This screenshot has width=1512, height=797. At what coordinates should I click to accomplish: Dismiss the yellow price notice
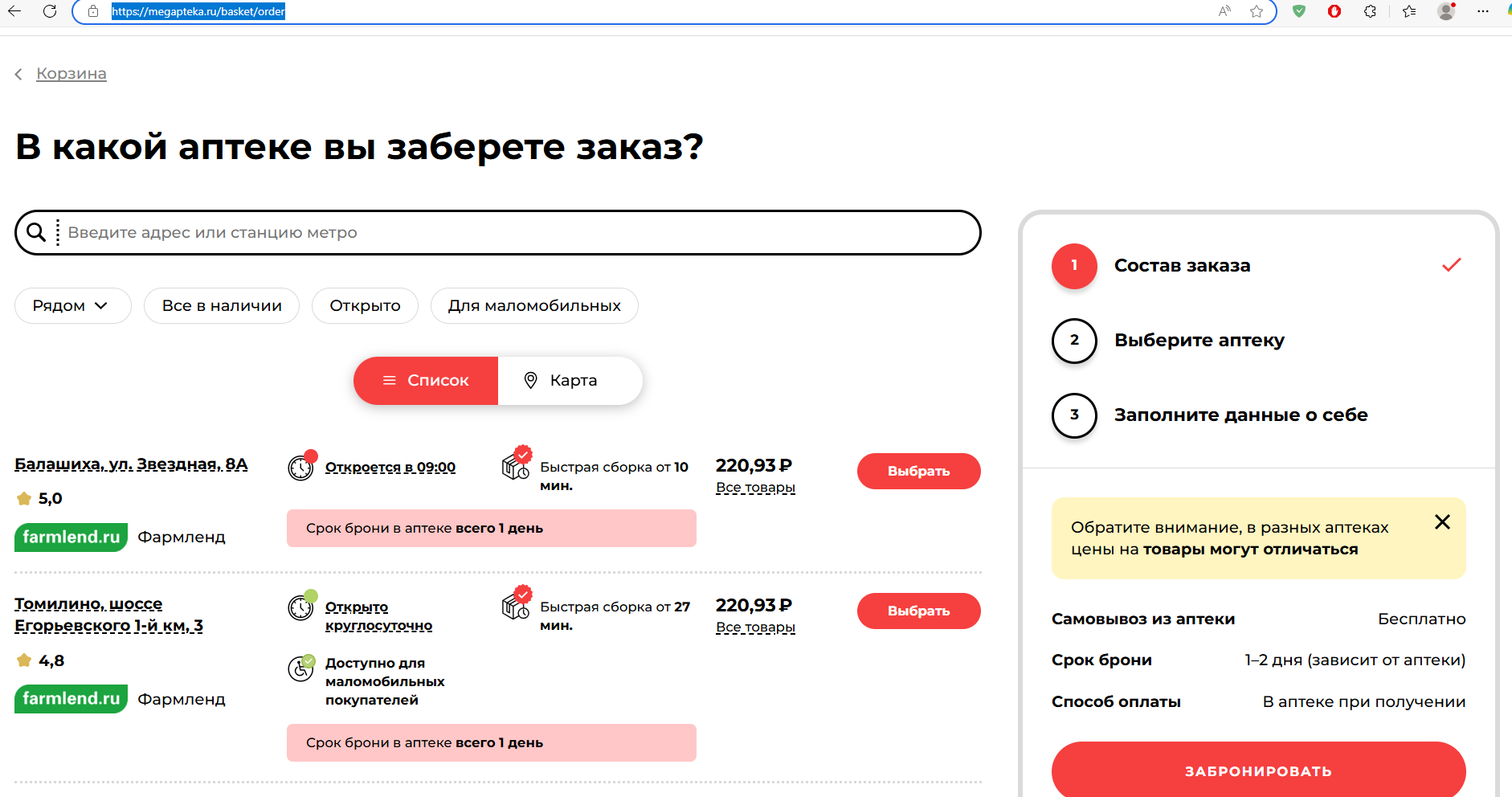1442,522
